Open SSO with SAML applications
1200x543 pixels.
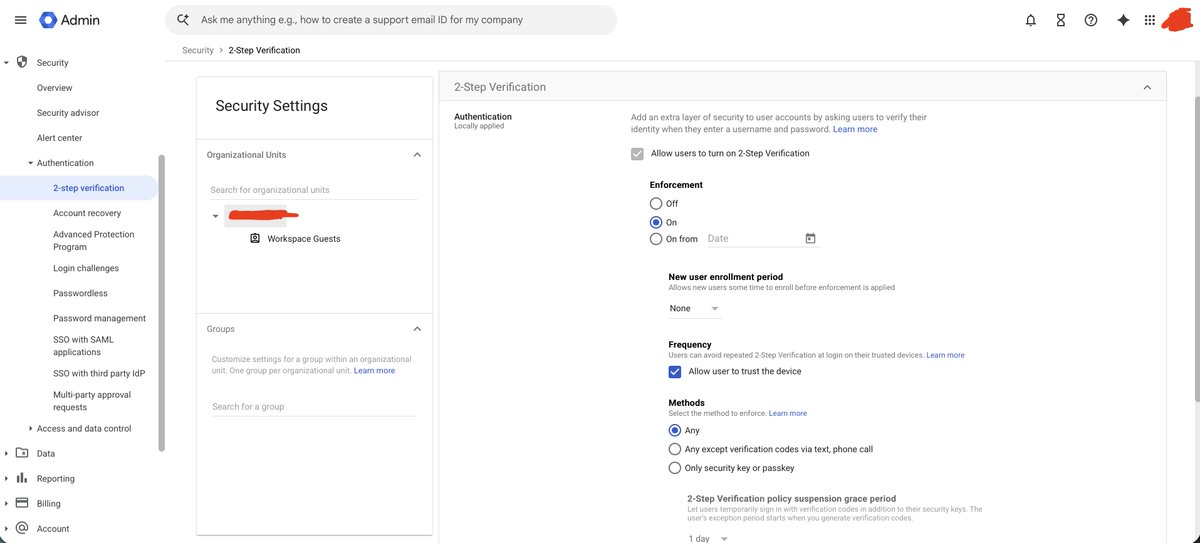(x=84, y=346)
